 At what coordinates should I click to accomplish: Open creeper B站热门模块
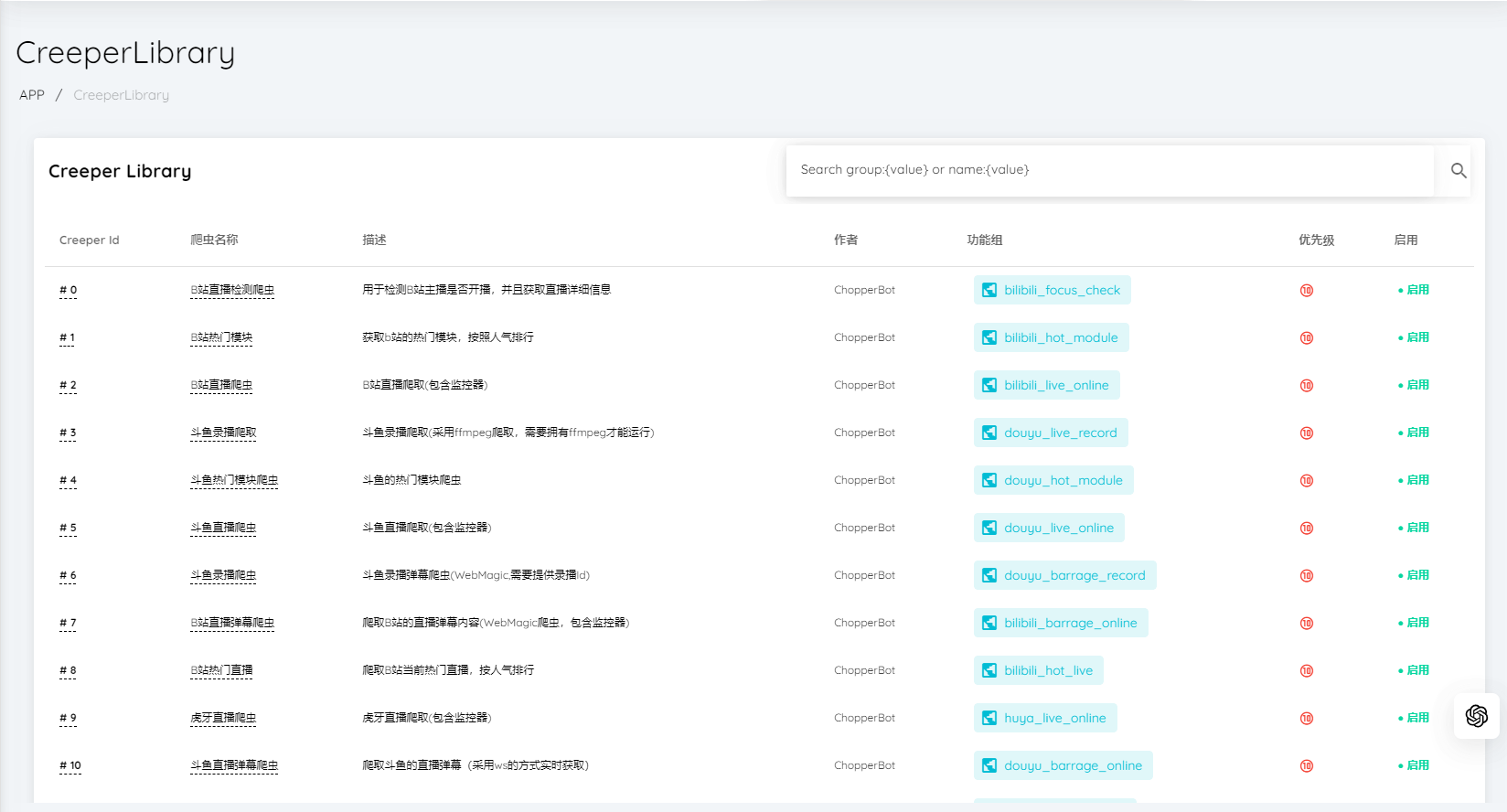click(221, 337)
